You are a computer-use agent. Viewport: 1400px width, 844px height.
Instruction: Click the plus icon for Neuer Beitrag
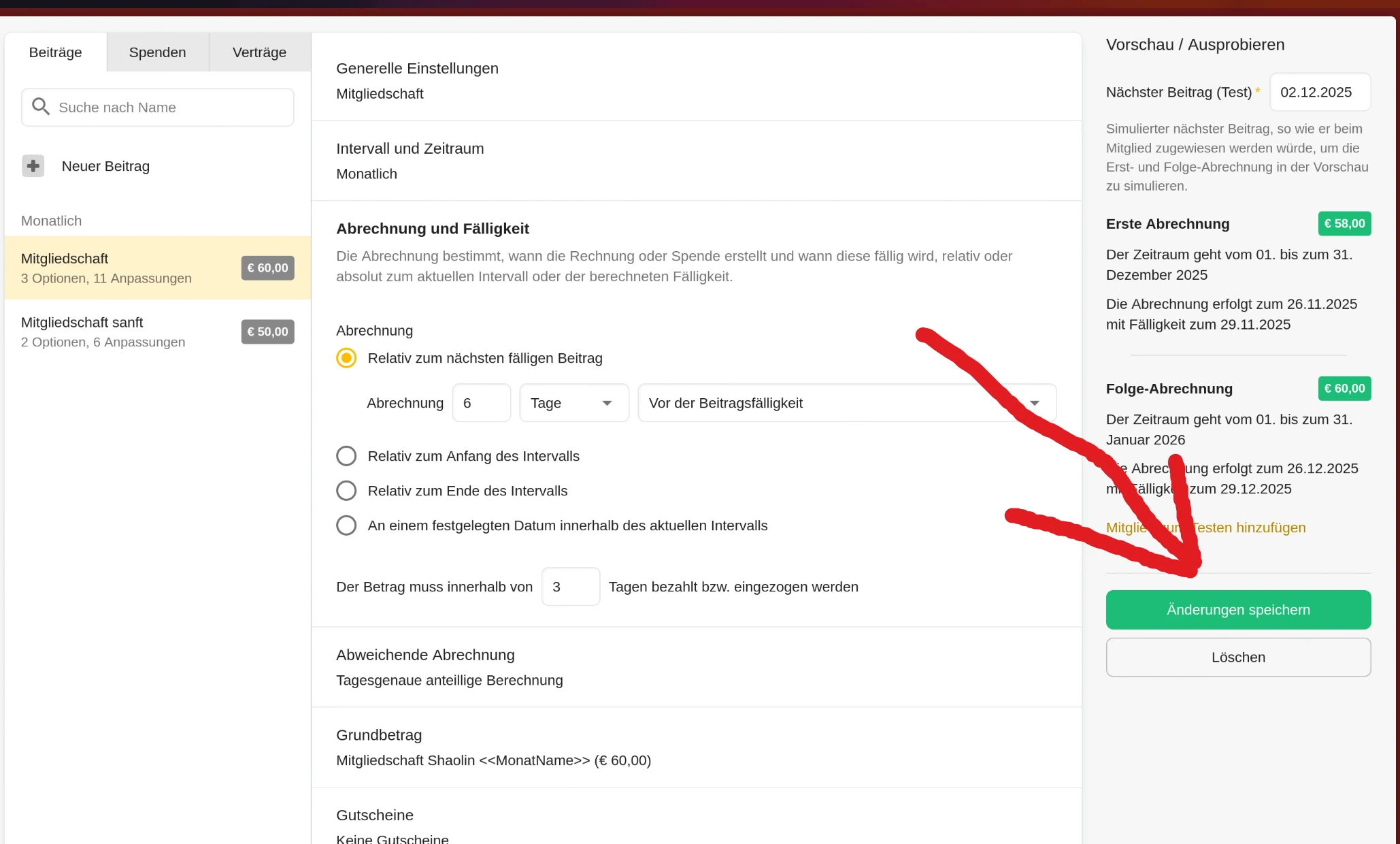[33, 166]
